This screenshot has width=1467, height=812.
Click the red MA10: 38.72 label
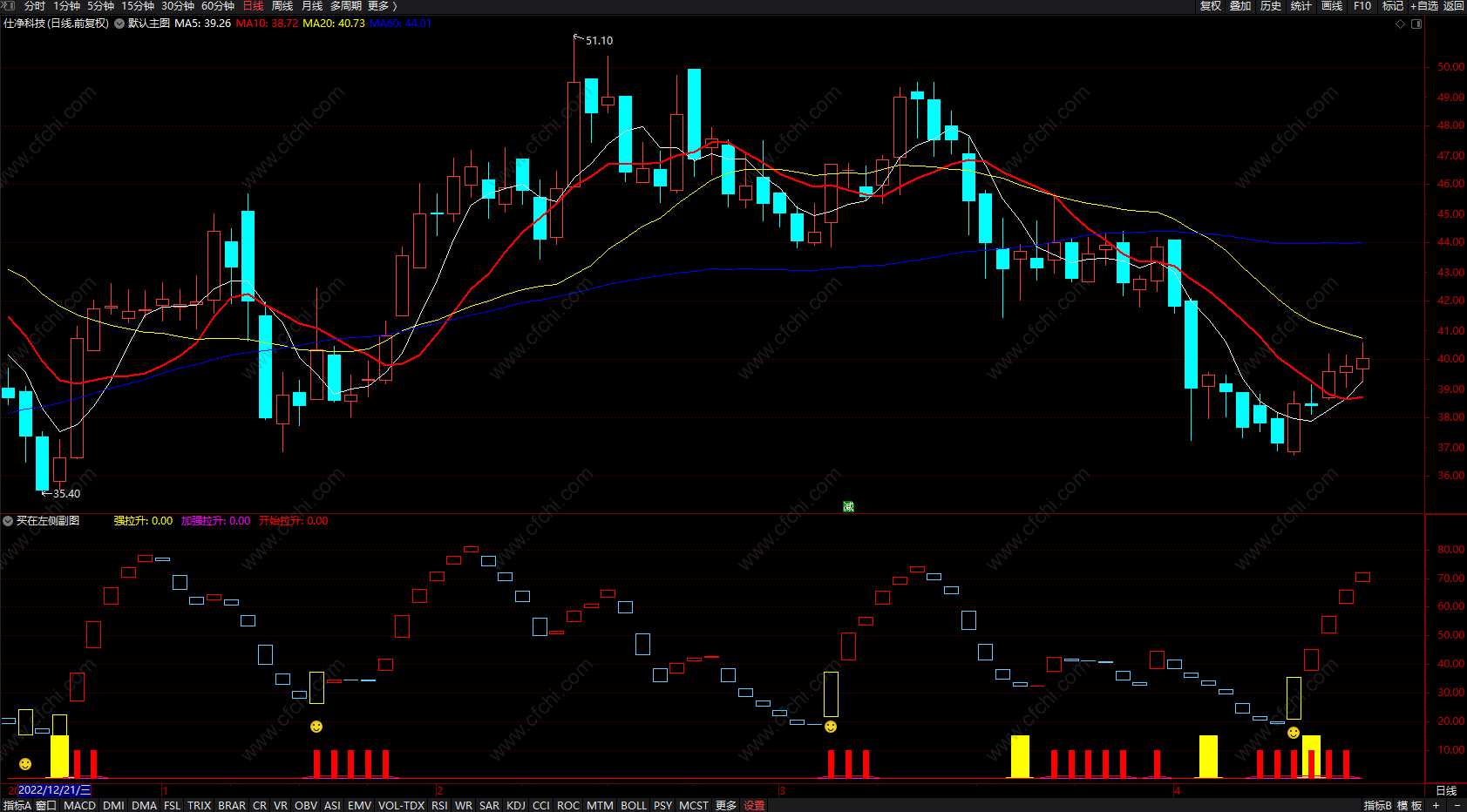point(267,24)
